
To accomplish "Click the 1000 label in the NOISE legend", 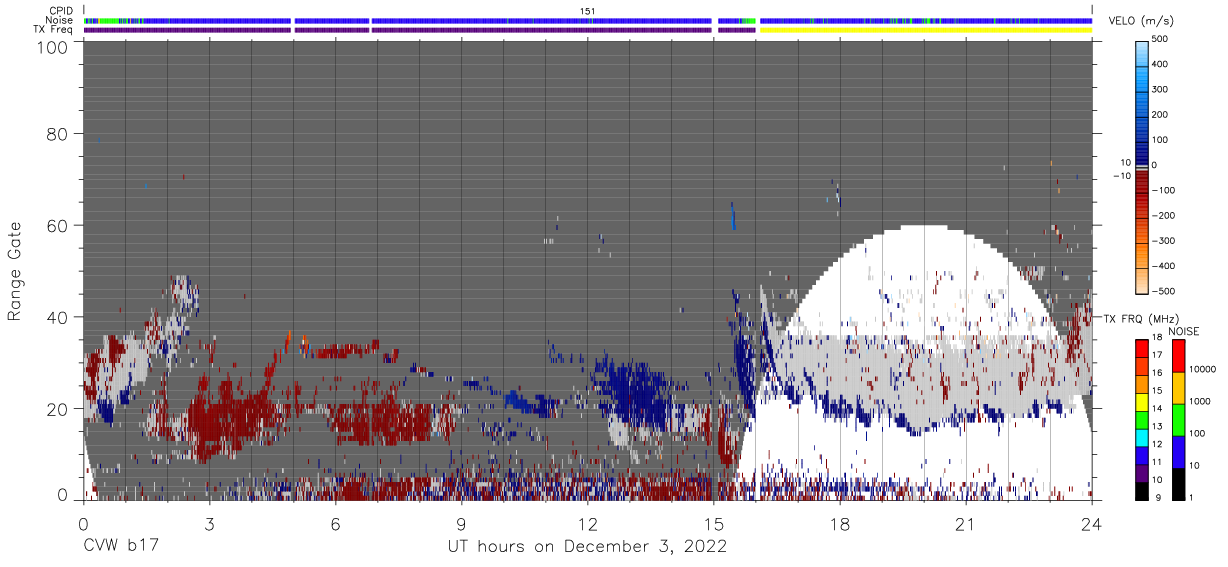I will (x=1198, y=402).
